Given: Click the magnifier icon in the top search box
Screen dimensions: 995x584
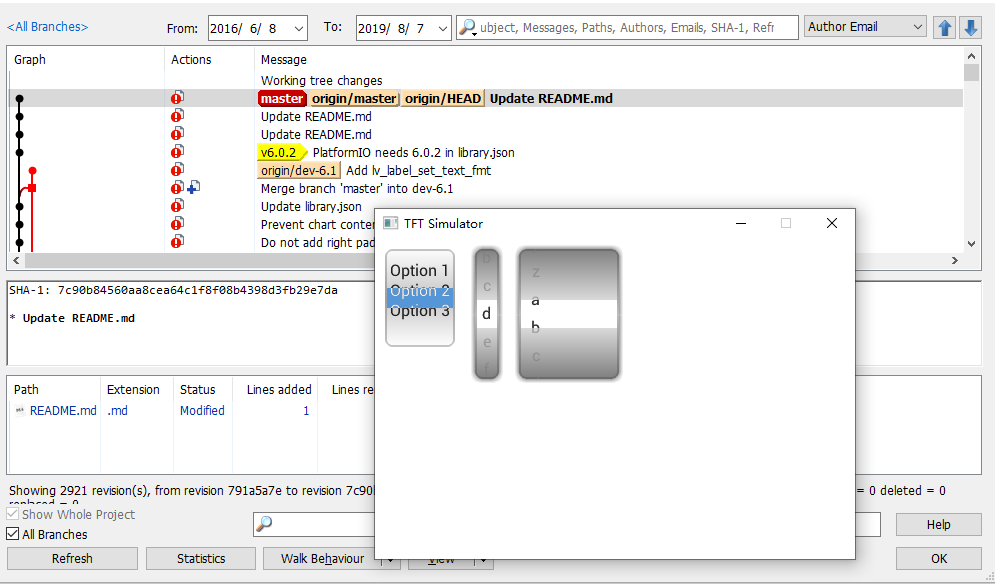Looking at the screenshot, I should (466, 27).
